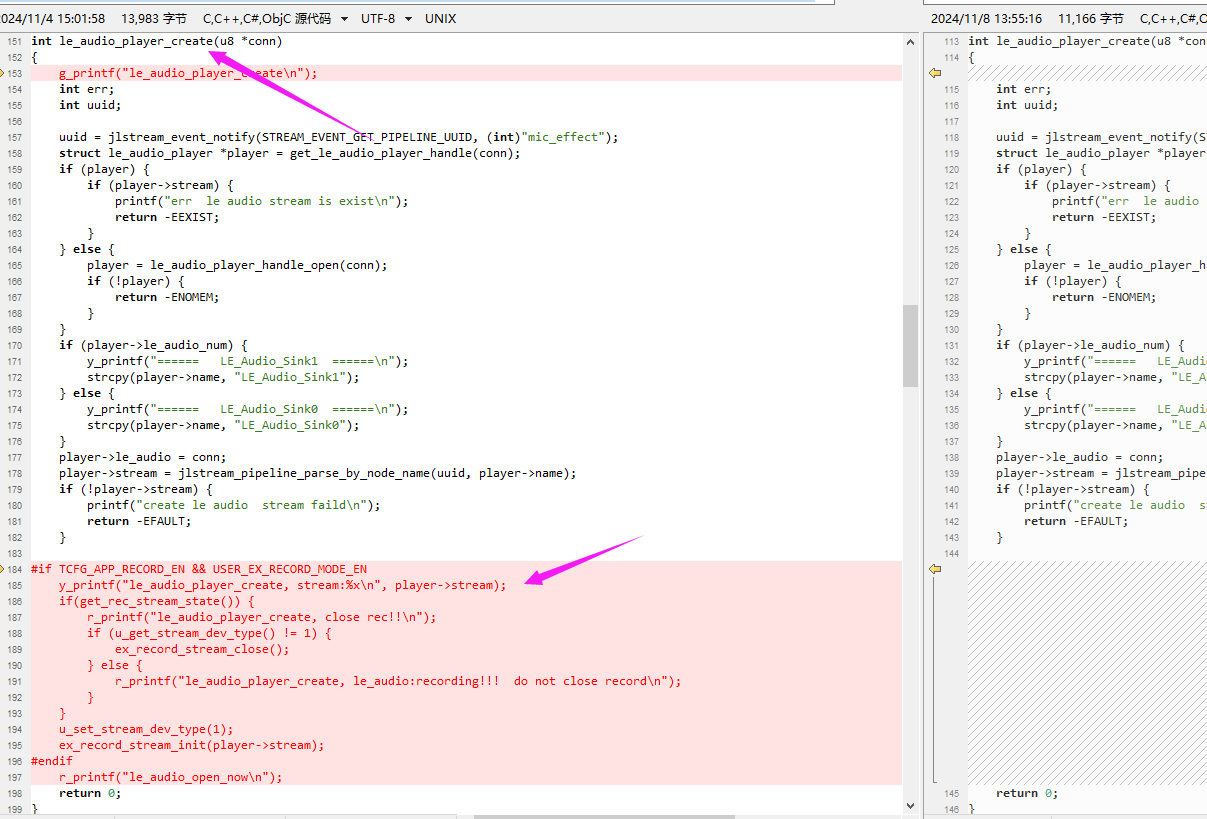Click the 2024/11/8 13:55:16 timestamp in right pane
This screenshot has width=1207, height=819.
click(987, 18)
